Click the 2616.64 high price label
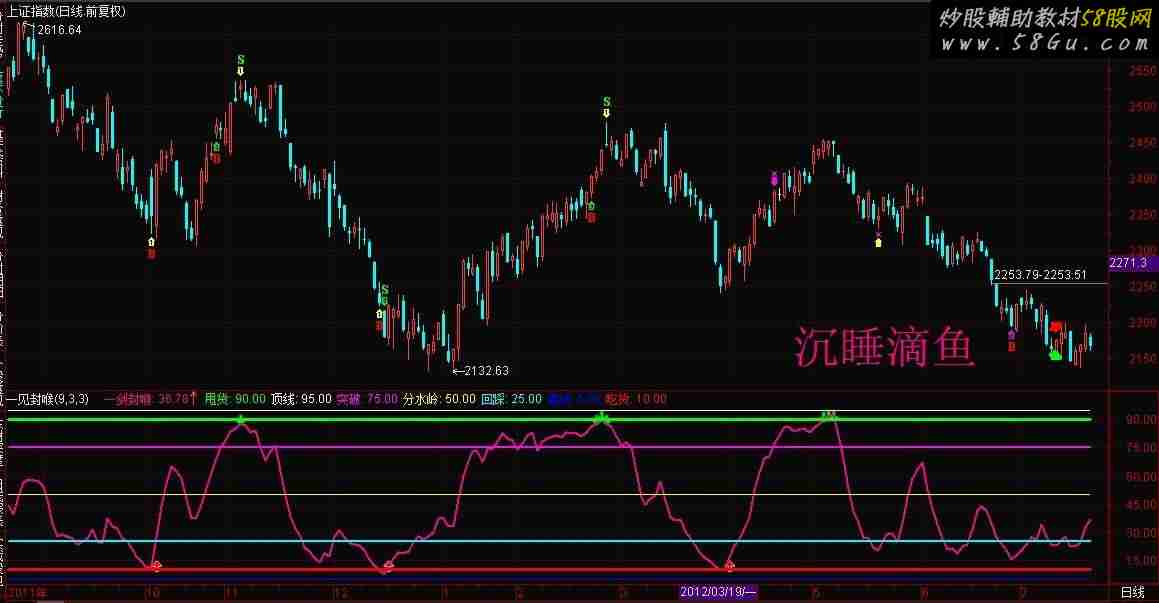Image resolution: width=1159 pixels, height=603 pixels. tap(59, 31)
